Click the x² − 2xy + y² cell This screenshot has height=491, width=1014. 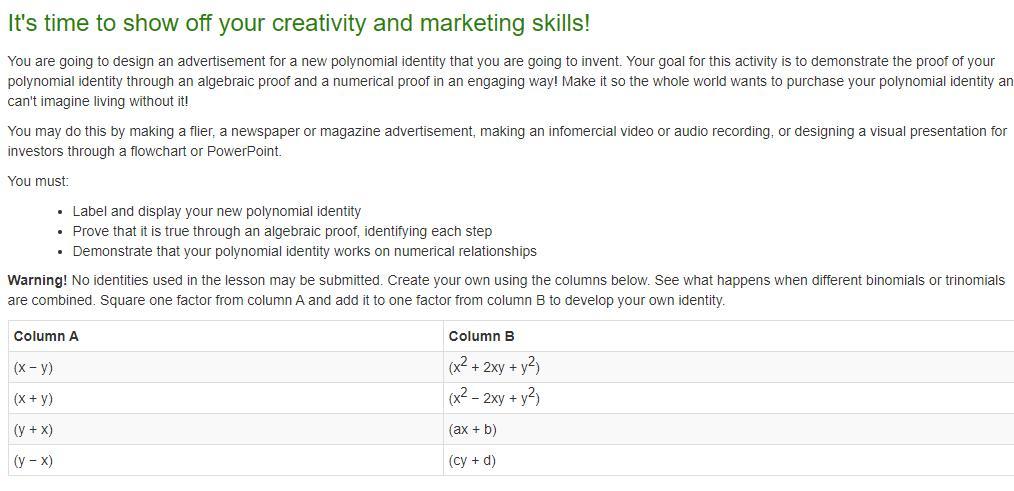[729, 398]
